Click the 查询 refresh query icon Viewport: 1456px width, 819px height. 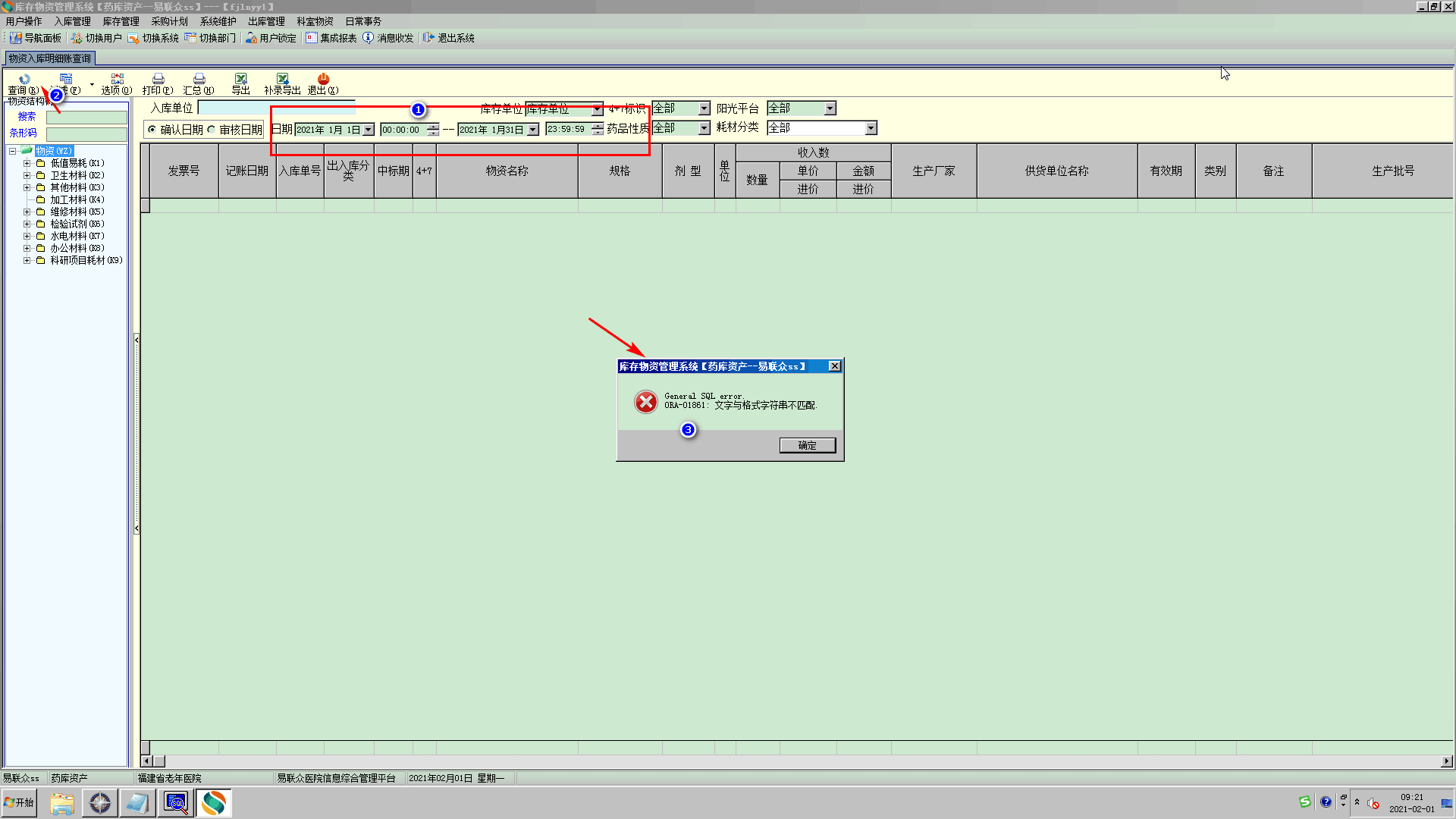click(x=24, y=80)
